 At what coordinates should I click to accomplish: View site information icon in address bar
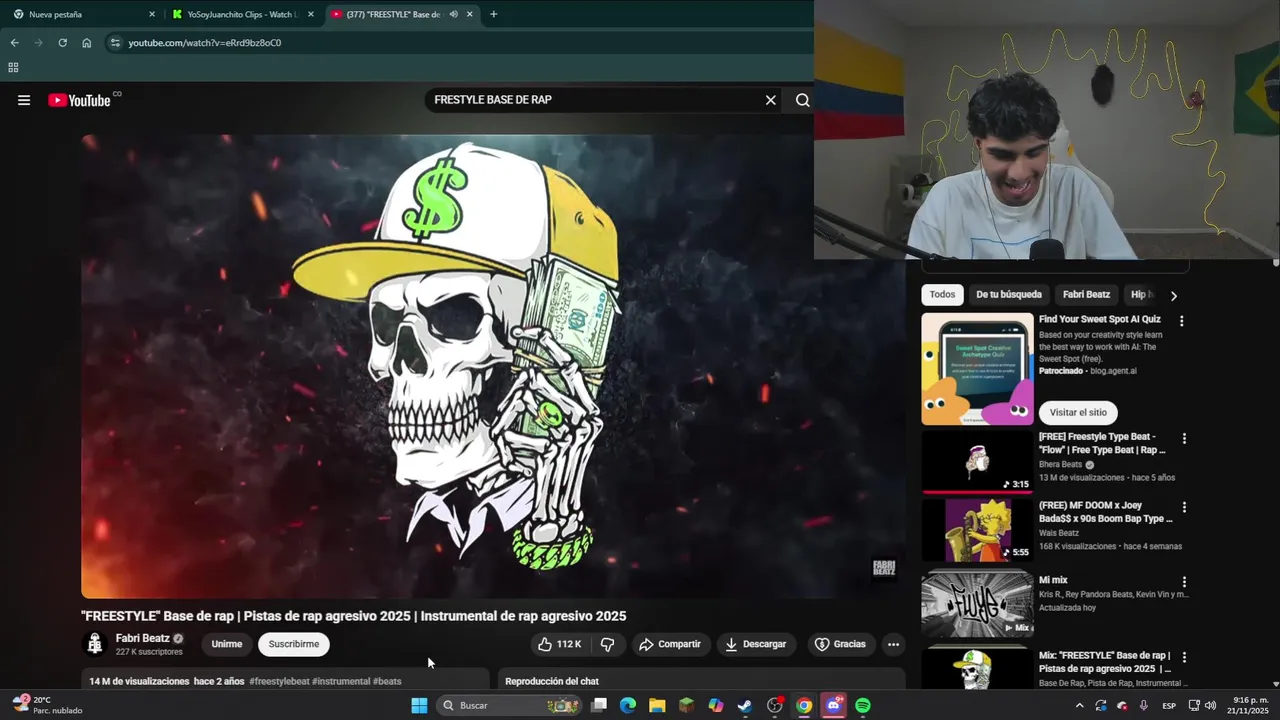tap(115, 43)
